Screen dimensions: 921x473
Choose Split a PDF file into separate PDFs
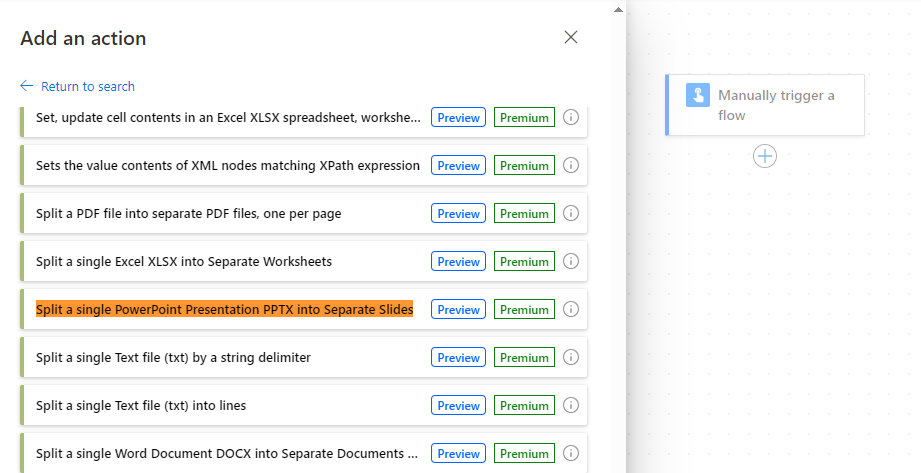[304, 213]
